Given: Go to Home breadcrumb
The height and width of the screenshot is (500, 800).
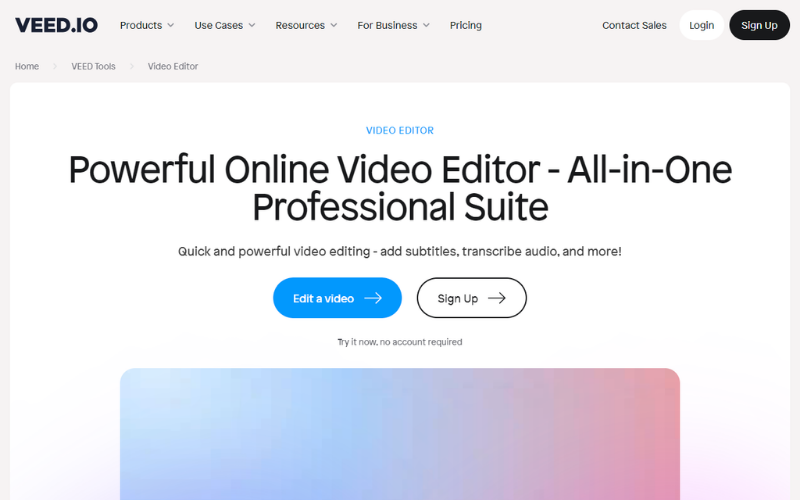Looking at the screenshot, I should (x=27, y=66).
